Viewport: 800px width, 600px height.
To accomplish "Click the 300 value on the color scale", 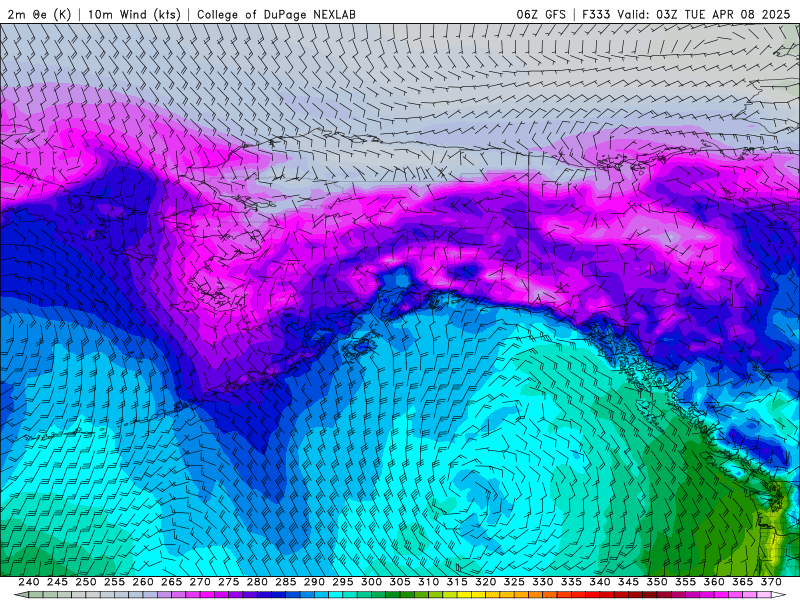I will pyautogui.click(x=371, y=582).
